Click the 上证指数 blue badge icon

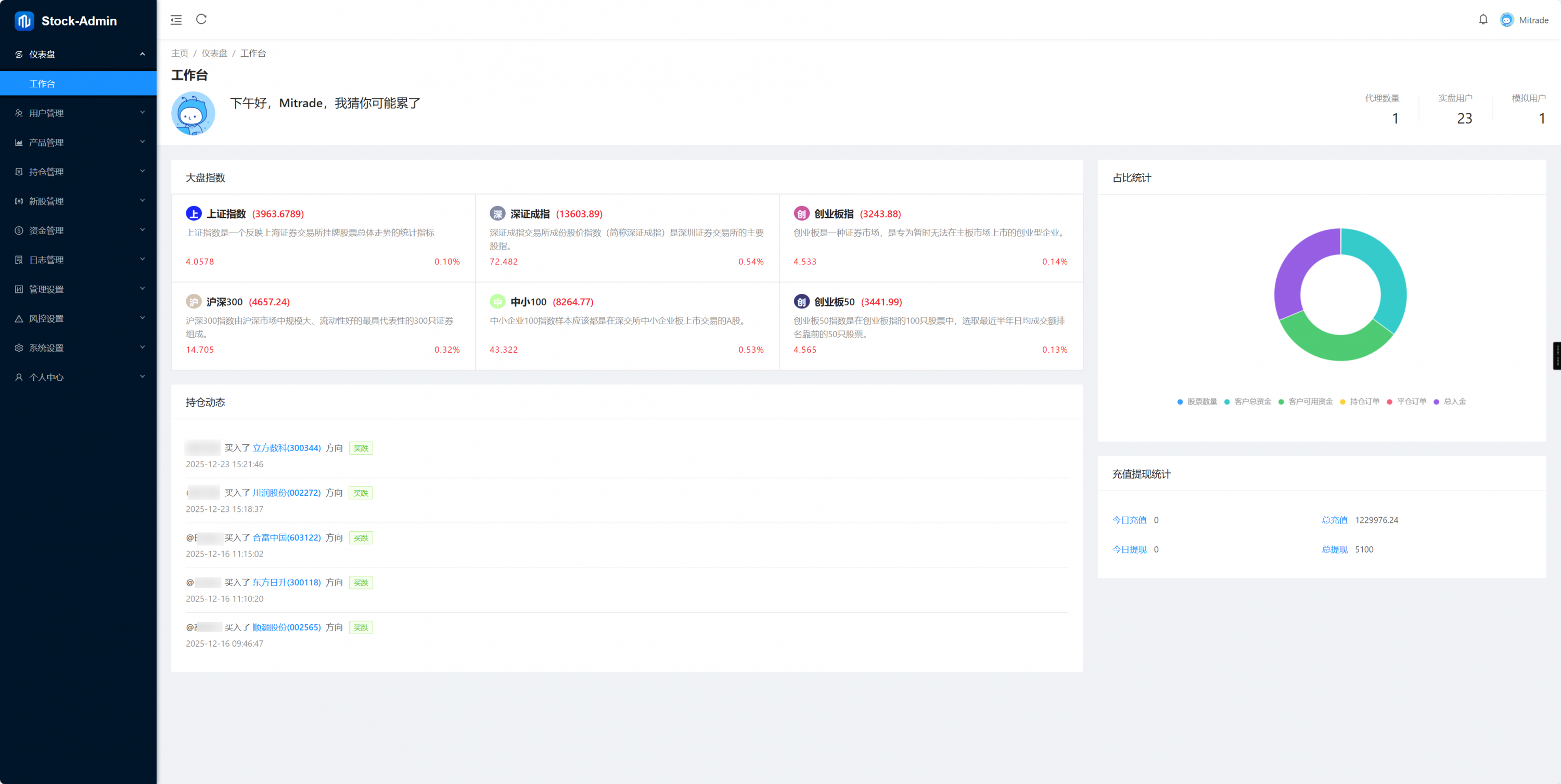[x=194, y=213]
